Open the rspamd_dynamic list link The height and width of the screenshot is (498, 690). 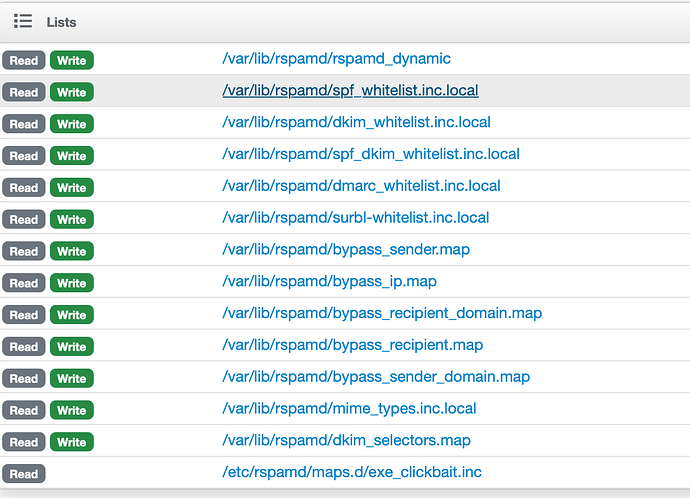coord(336,59)
